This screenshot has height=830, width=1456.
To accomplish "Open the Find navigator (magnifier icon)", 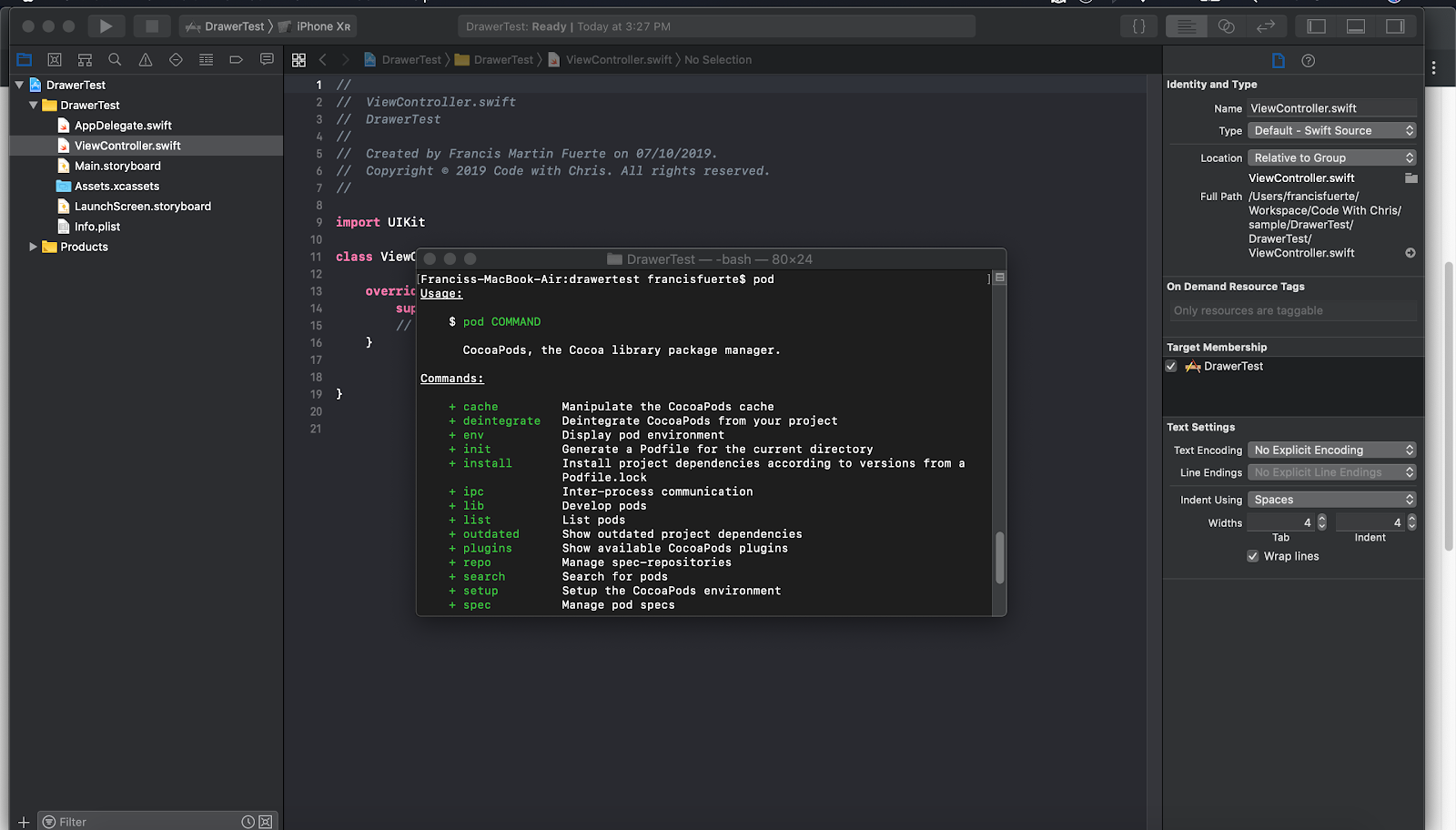I will coord(115,60).
